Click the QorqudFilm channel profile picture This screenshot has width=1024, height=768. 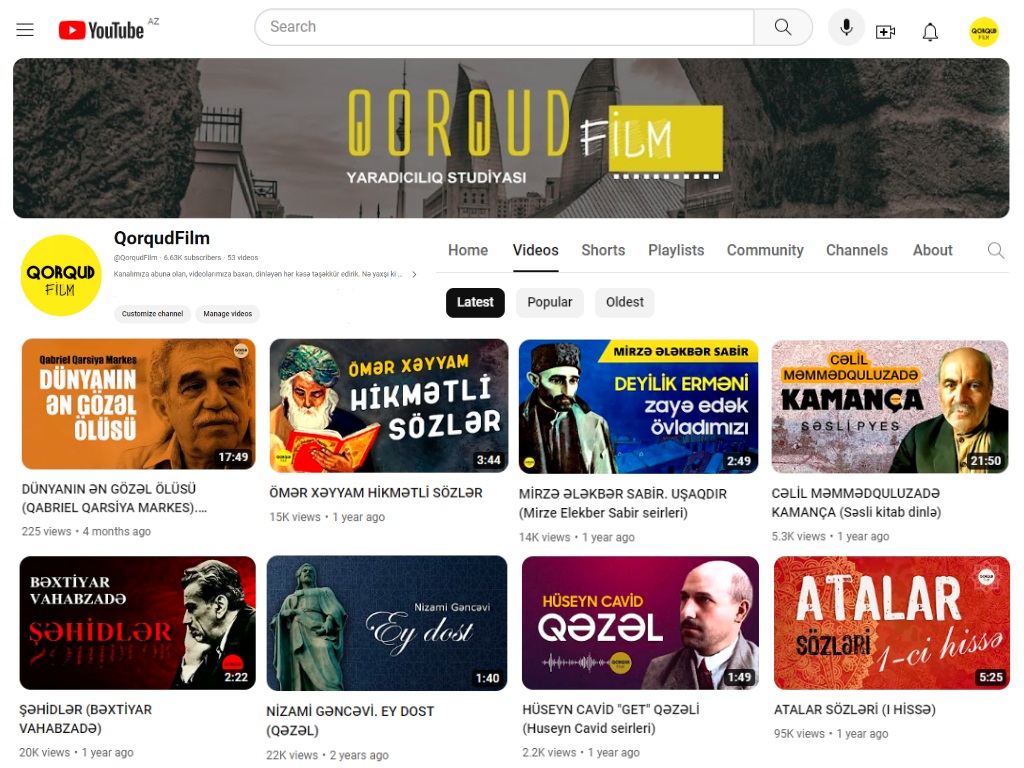61,276
